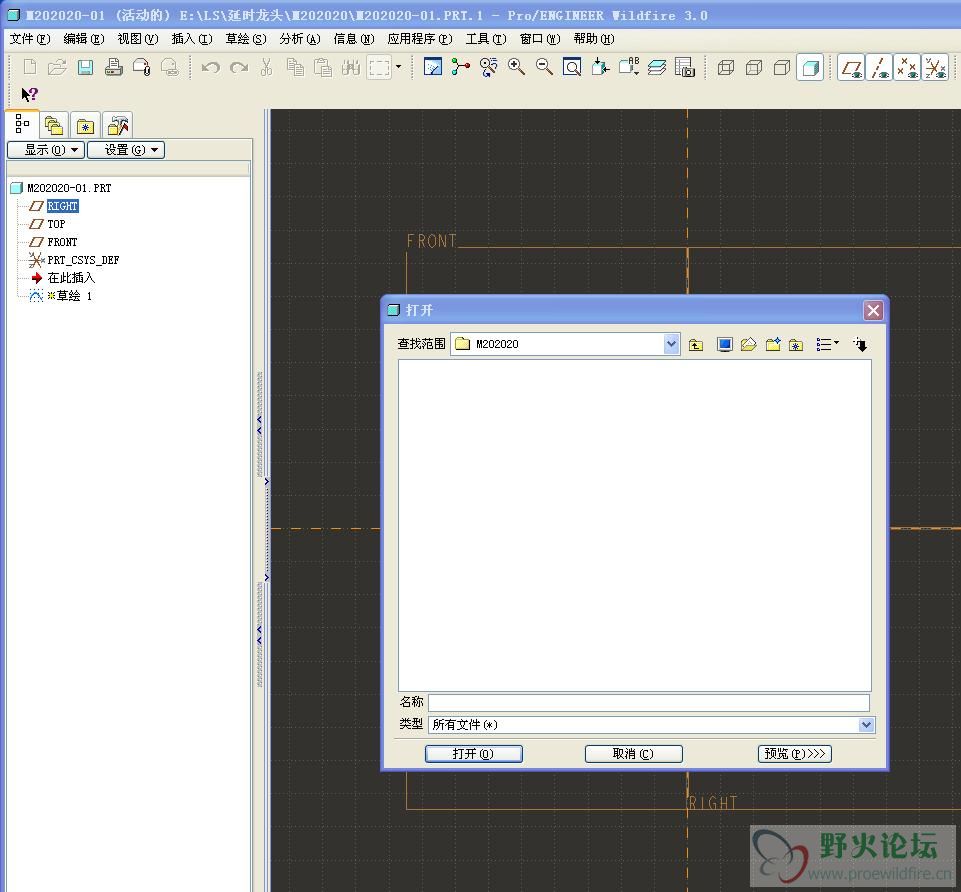Click the 取消 button
The image size is (961, 892).
633,753
